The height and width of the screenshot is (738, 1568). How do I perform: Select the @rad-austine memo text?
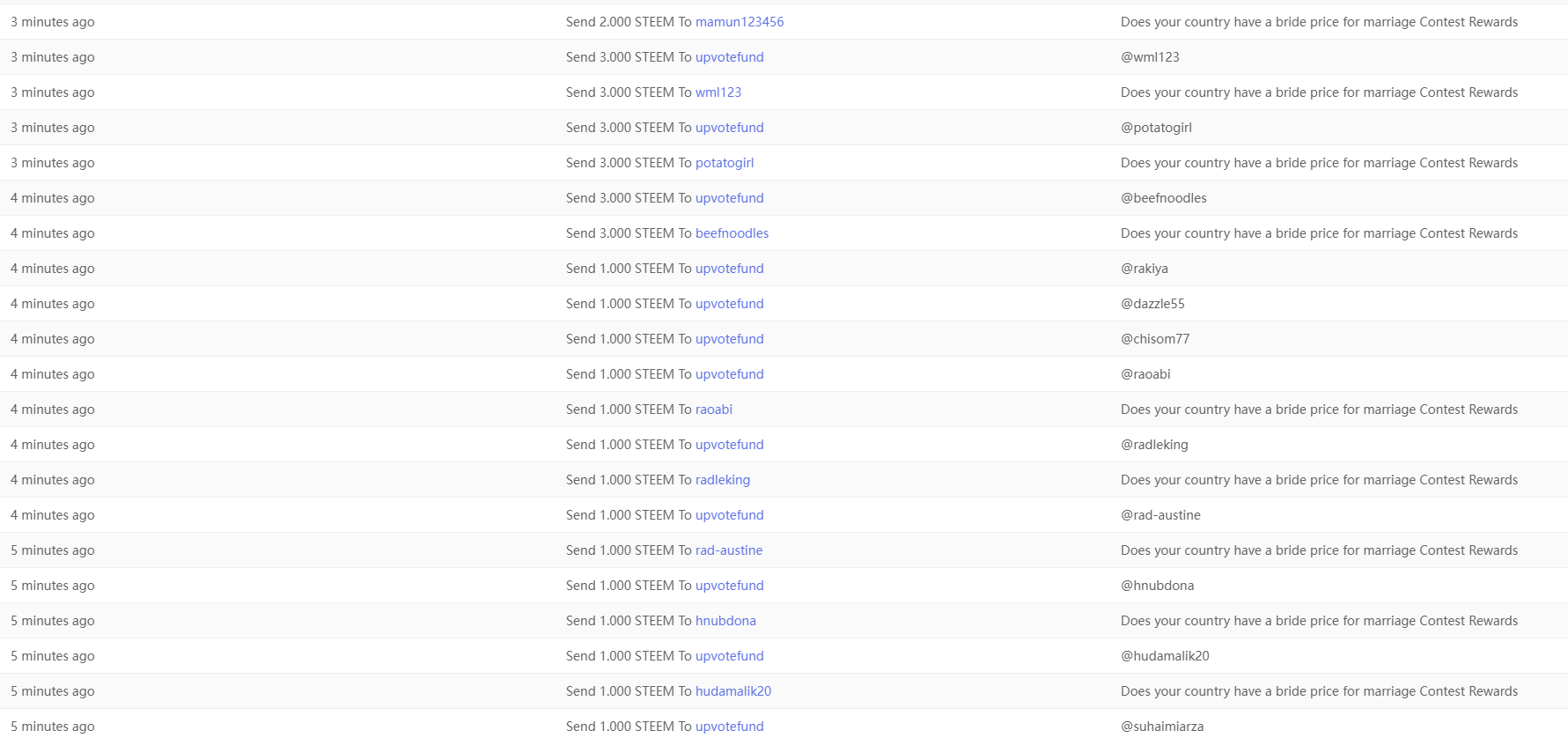pyautogui.click(x=1160, y=515)
